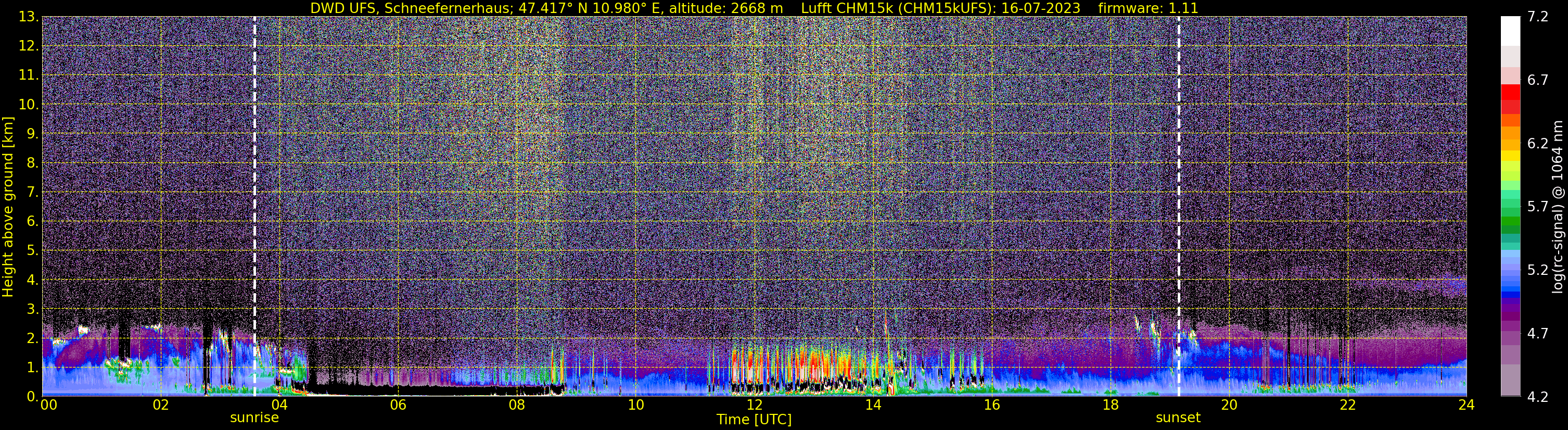Click the '13.' height tick label
The height and width of the screenshot is (430, 1568).
tap(29, 17)
